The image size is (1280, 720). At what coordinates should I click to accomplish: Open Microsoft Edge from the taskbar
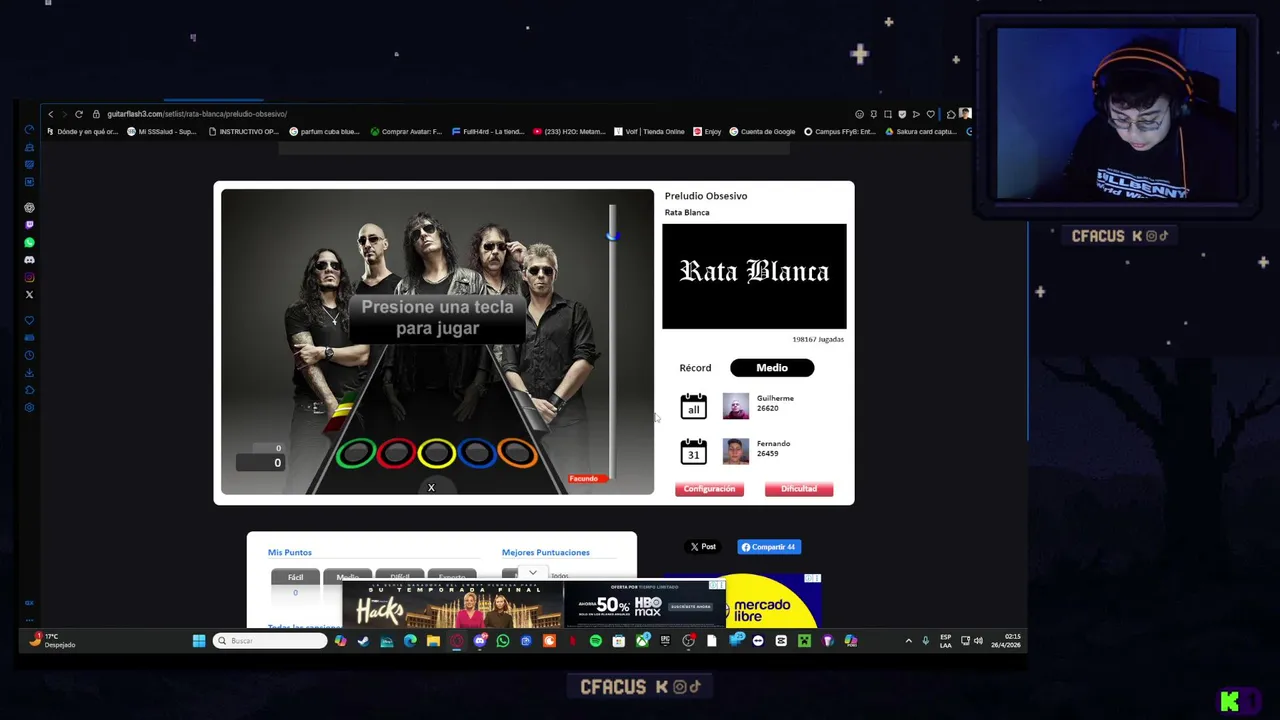click(x=410, y=641)
